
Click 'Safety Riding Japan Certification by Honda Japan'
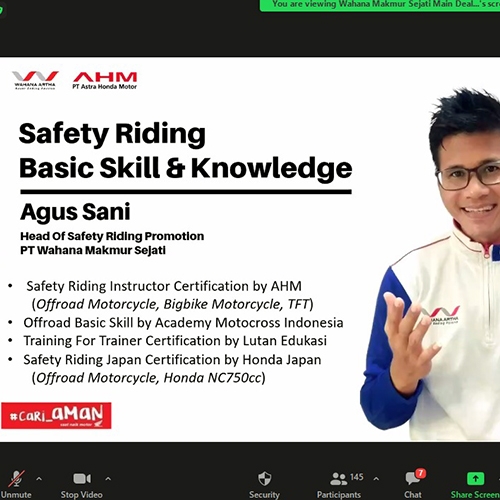[172, 360]
